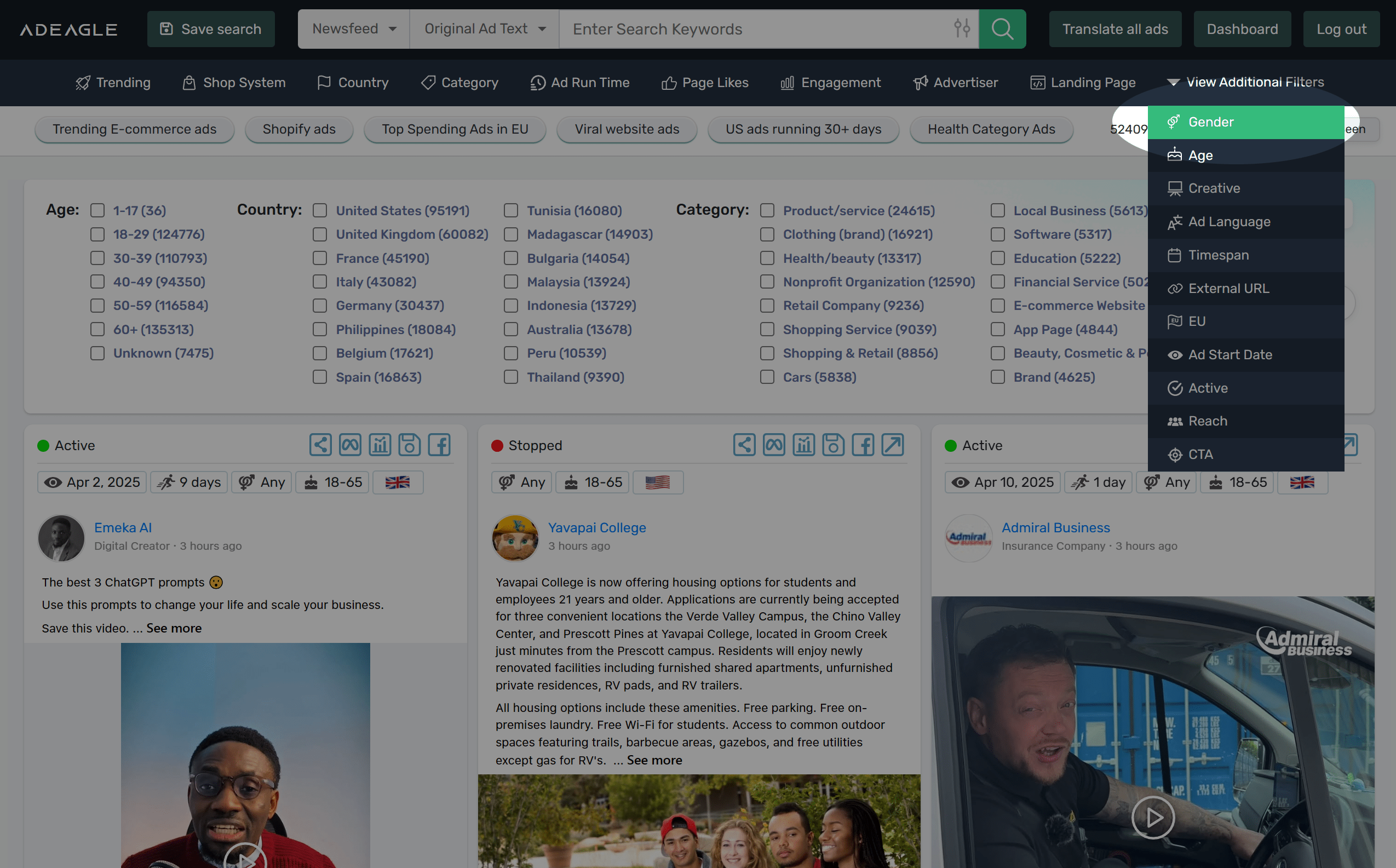View analytics chart icon on Emeka AI ad
The height and width of the screenshot is (868, 1396).
point(380,445)
